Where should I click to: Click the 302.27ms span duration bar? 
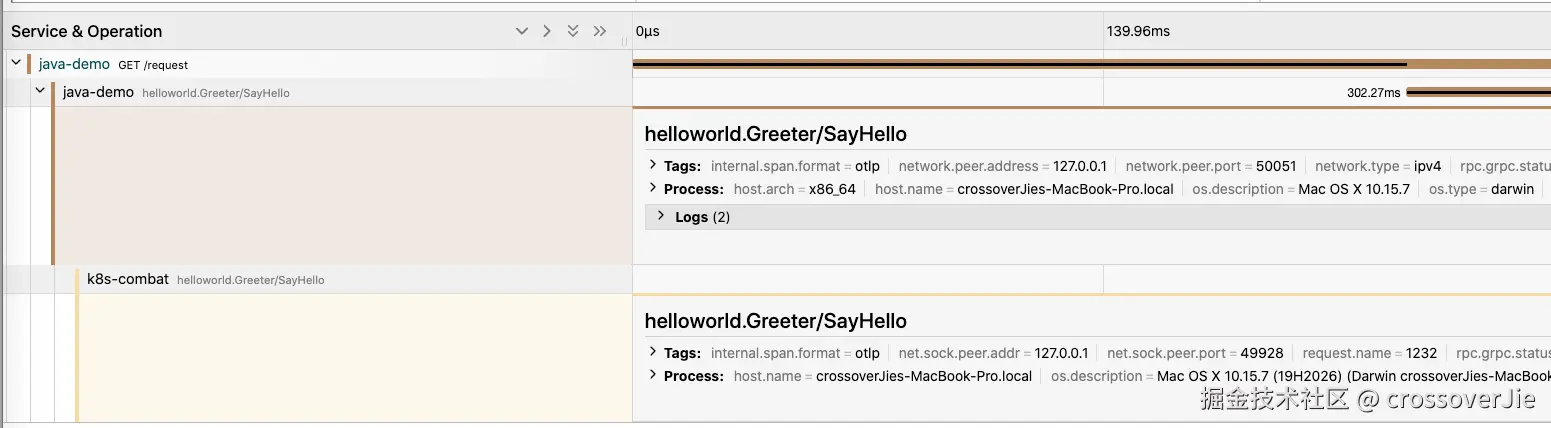(x=1477, y=92)
